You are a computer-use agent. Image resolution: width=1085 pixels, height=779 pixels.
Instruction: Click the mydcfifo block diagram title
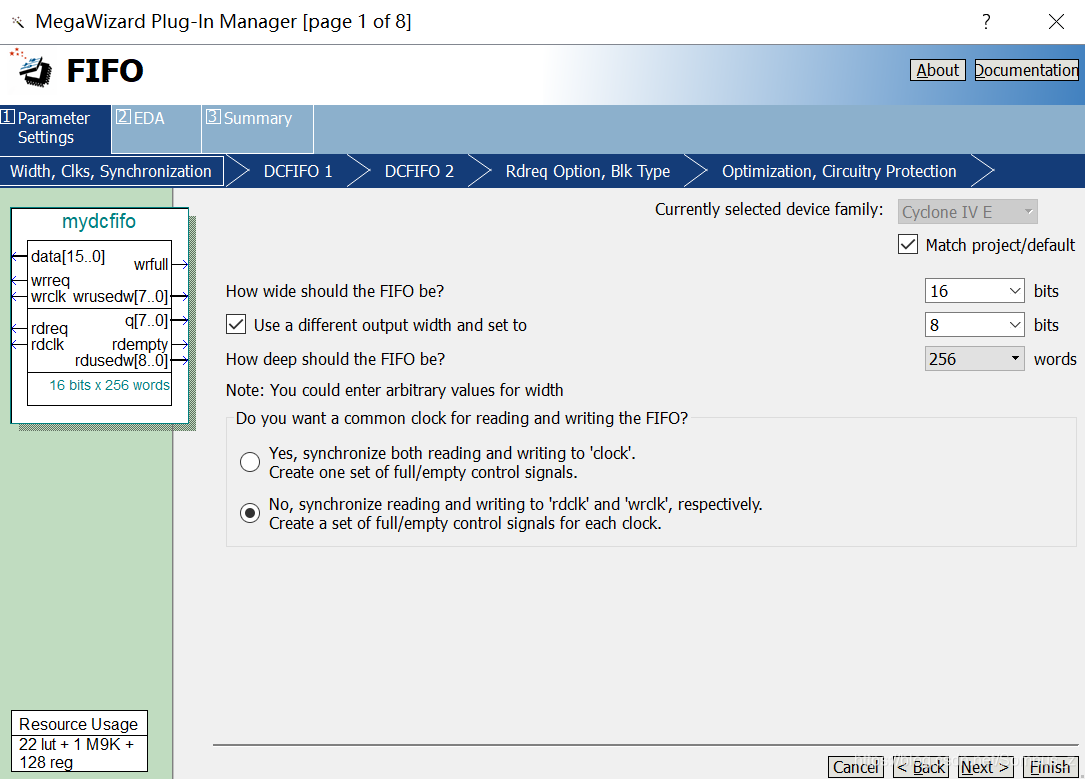99,221
